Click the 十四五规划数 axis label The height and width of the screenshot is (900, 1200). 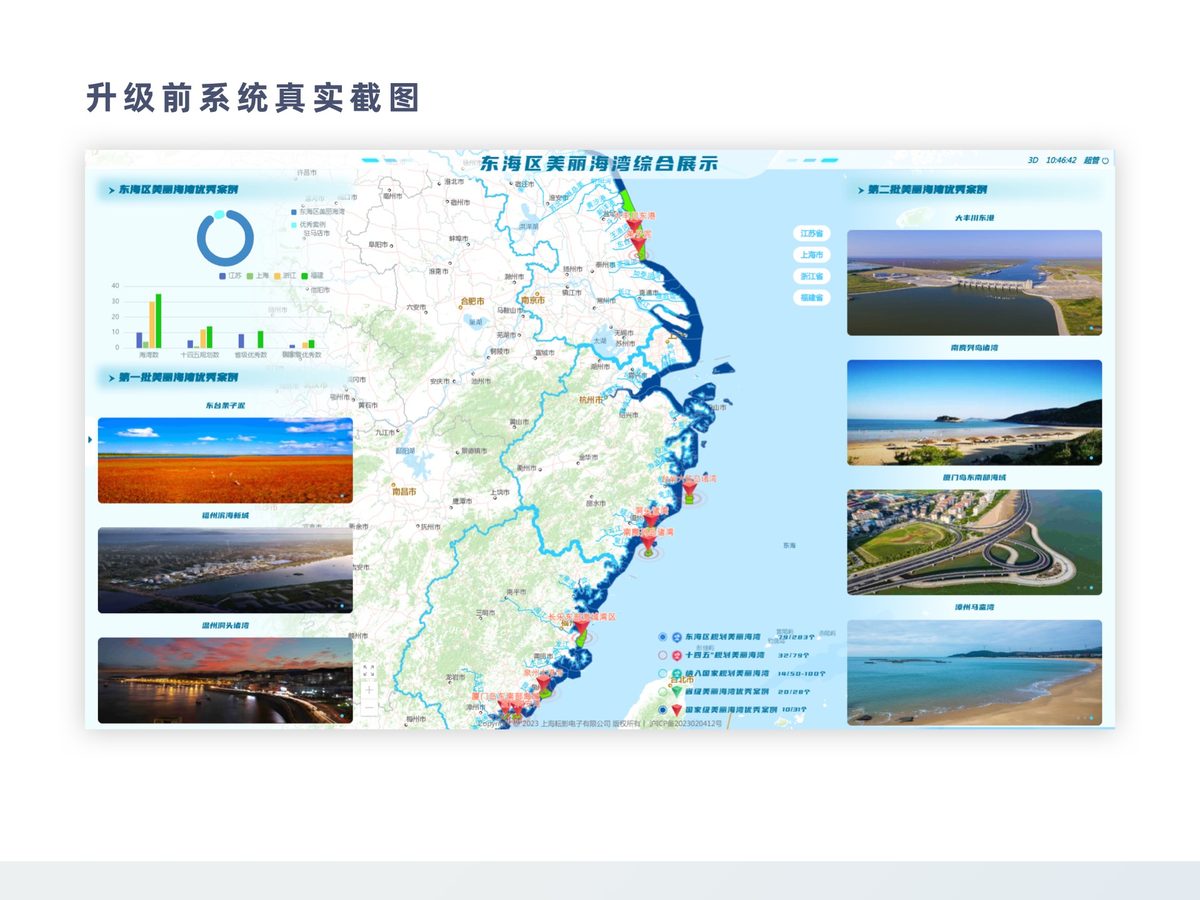point(200,355)
